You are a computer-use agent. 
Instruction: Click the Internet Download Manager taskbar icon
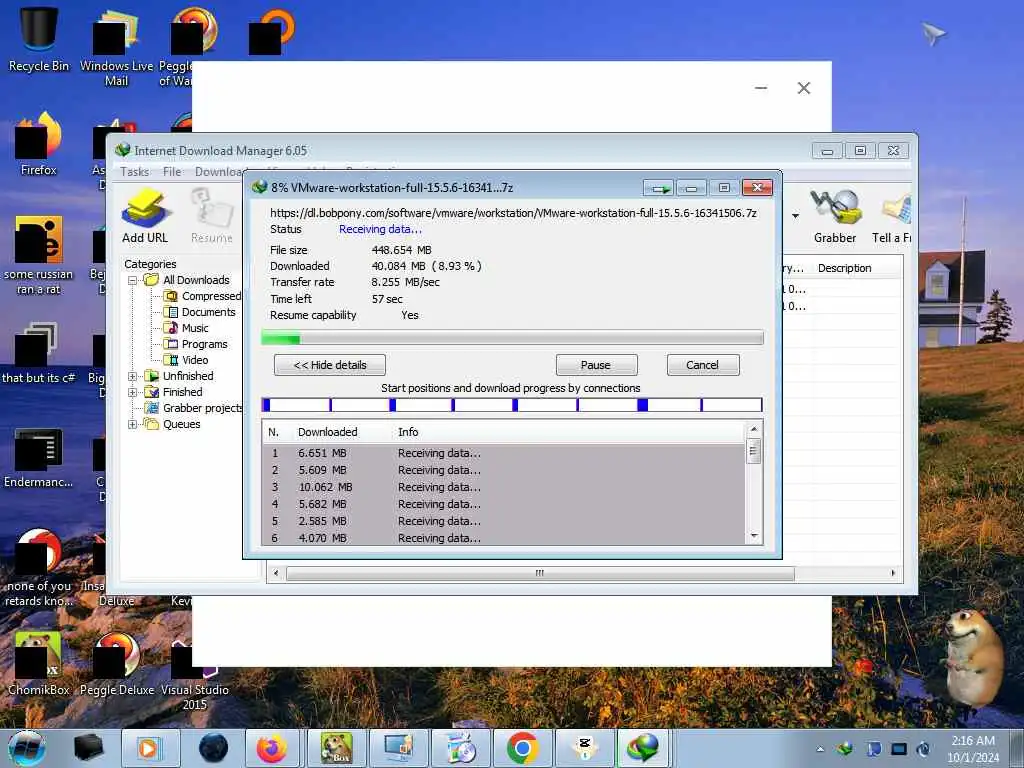(x=643, y=748)
